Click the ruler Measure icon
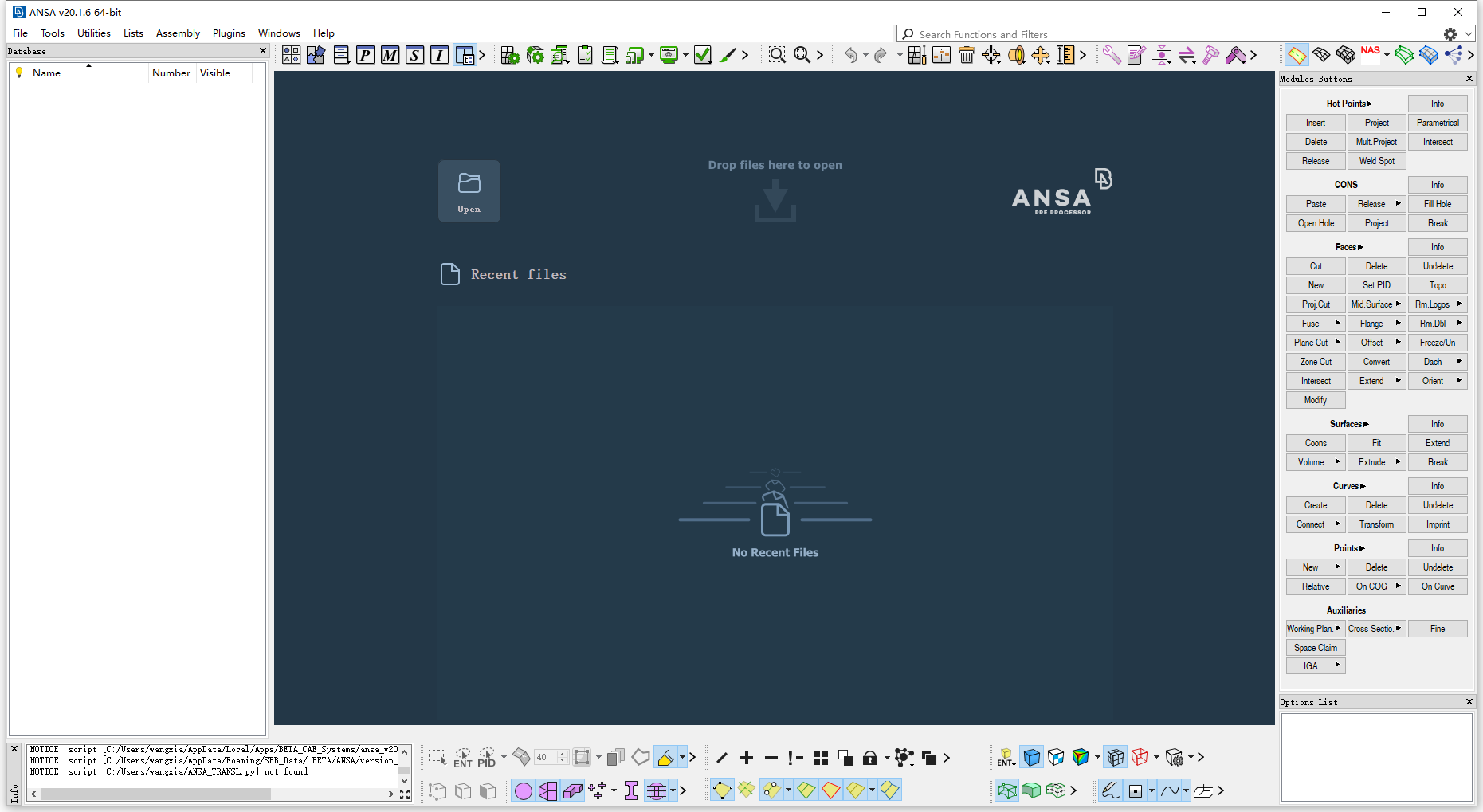The width and height of the screenshot is (1483, 812). pos(1065,55)
